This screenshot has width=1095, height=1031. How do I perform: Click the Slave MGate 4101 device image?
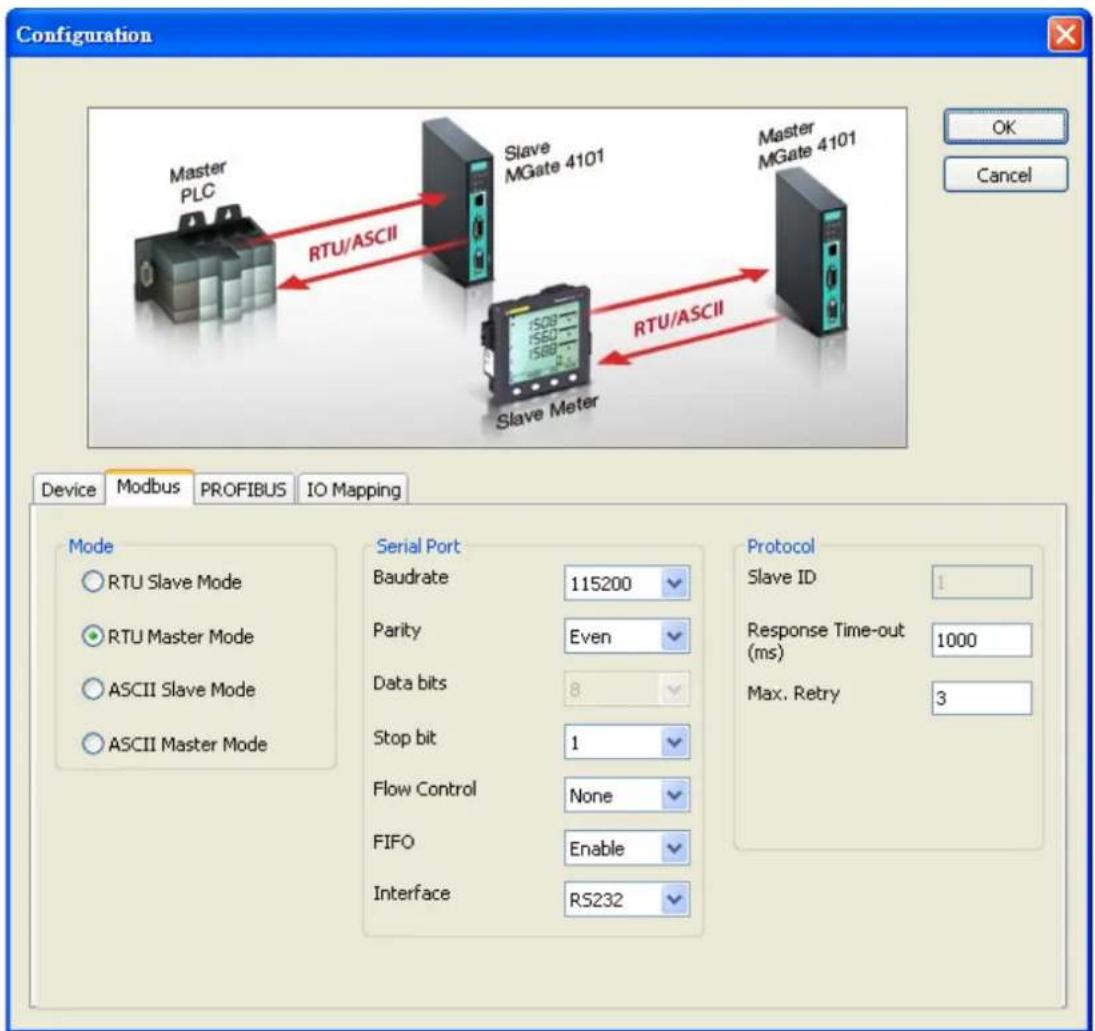click(x=457, y=203)
